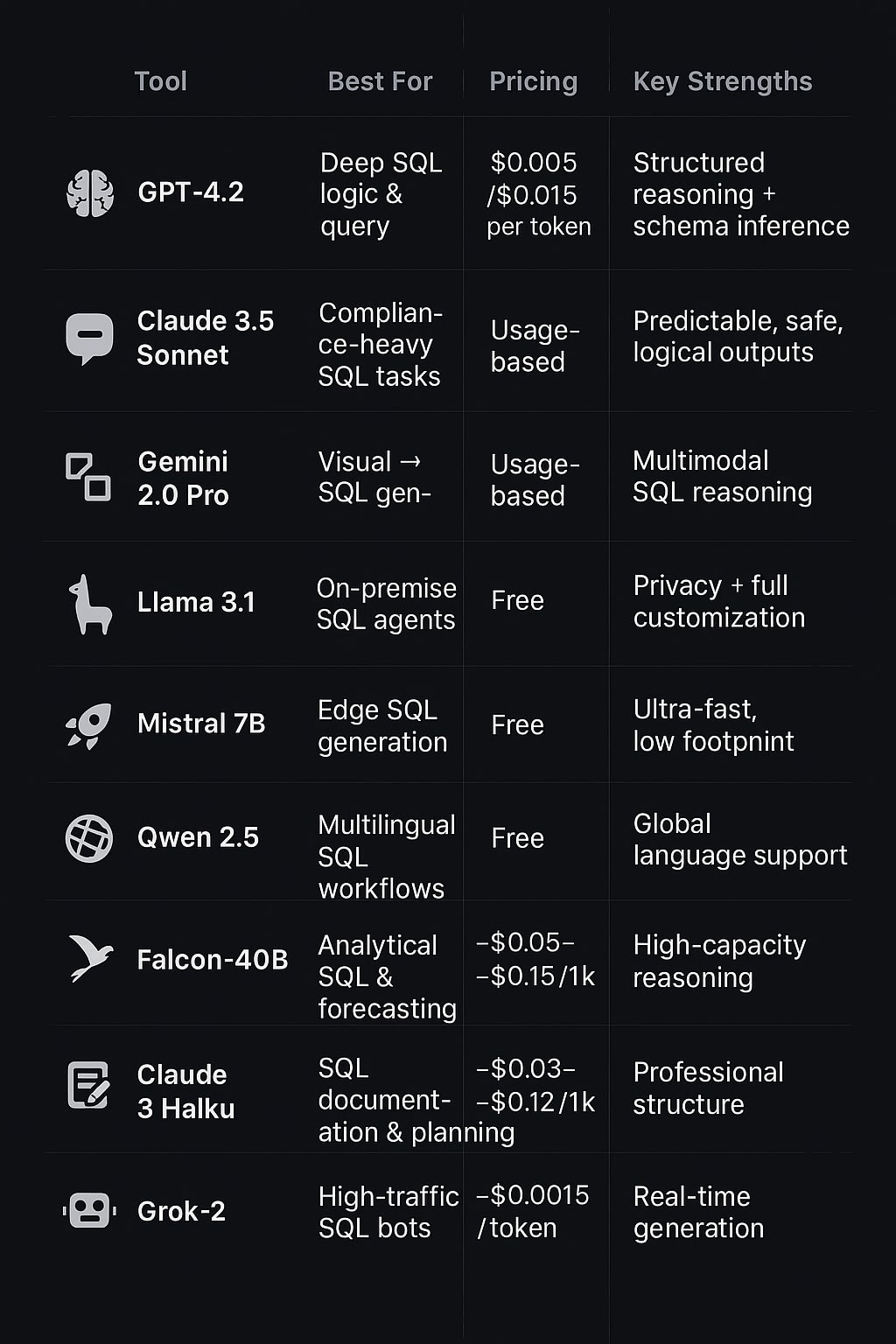
Task: Click the globe icon for Qwen 2.5
Action: click(89, 838)
